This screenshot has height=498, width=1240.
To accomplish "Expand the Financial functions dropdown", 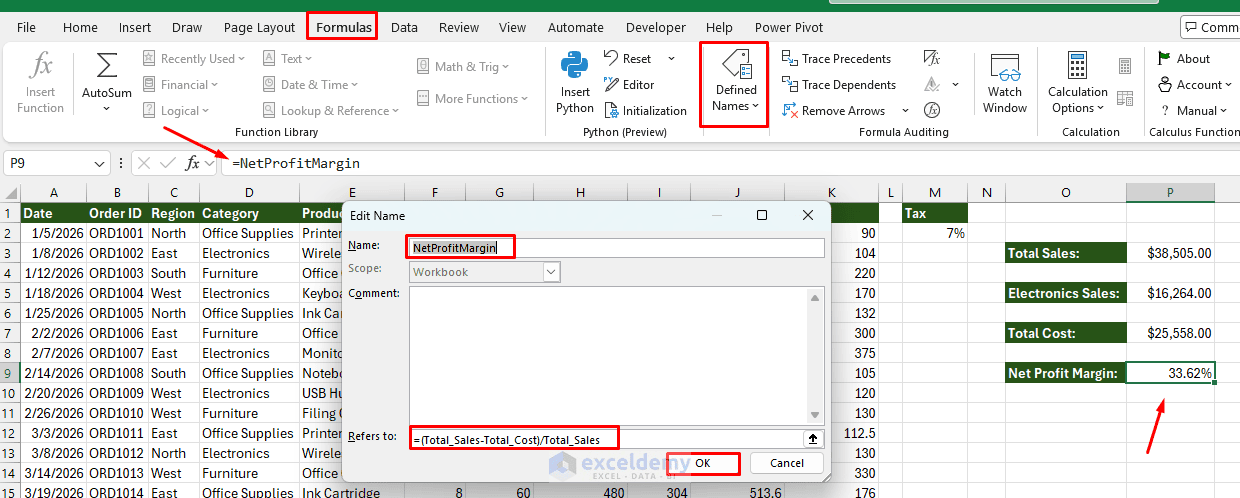I will 180,85.
